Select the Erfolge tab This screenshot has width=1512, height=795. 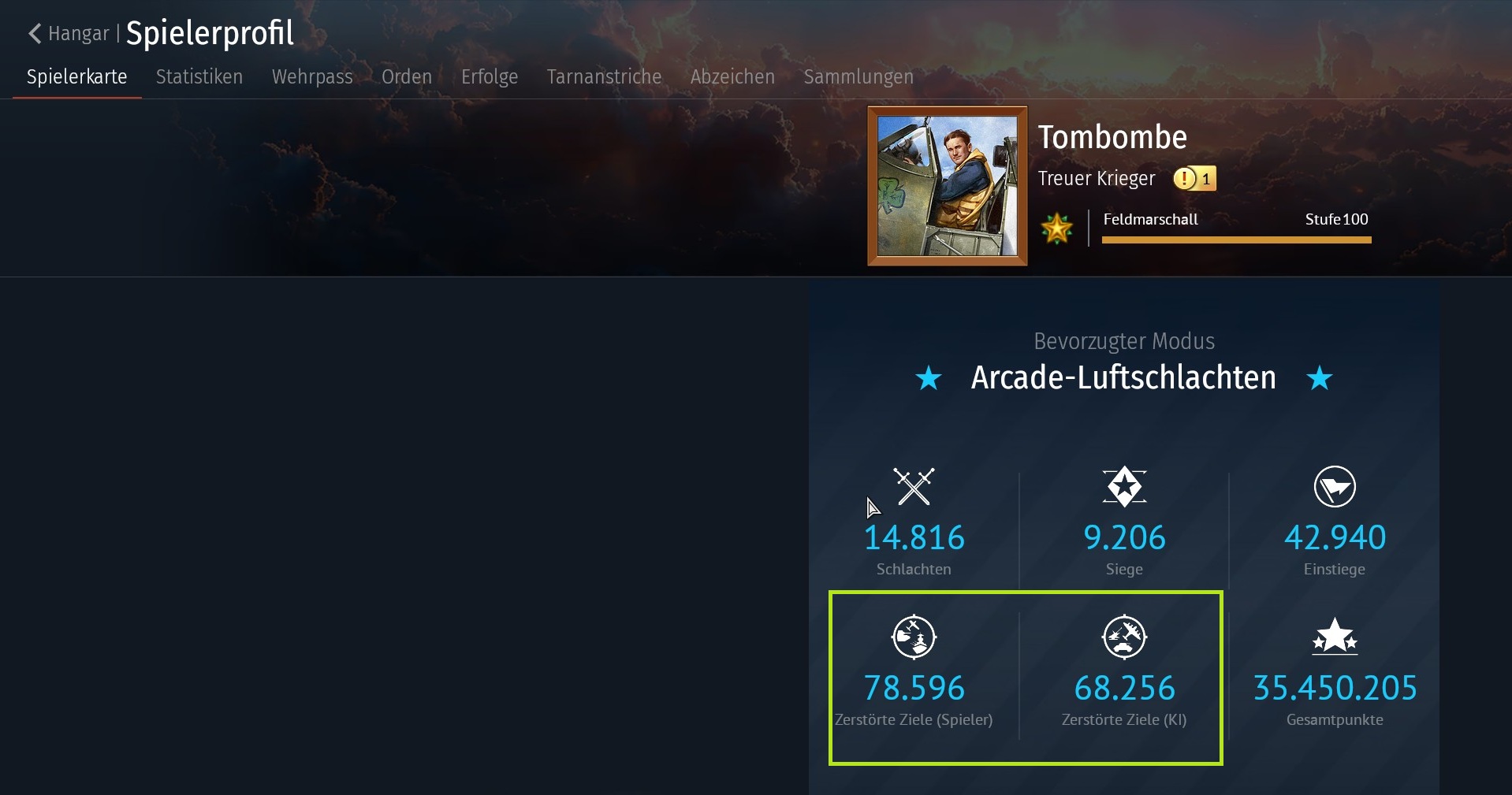[490, 76]
